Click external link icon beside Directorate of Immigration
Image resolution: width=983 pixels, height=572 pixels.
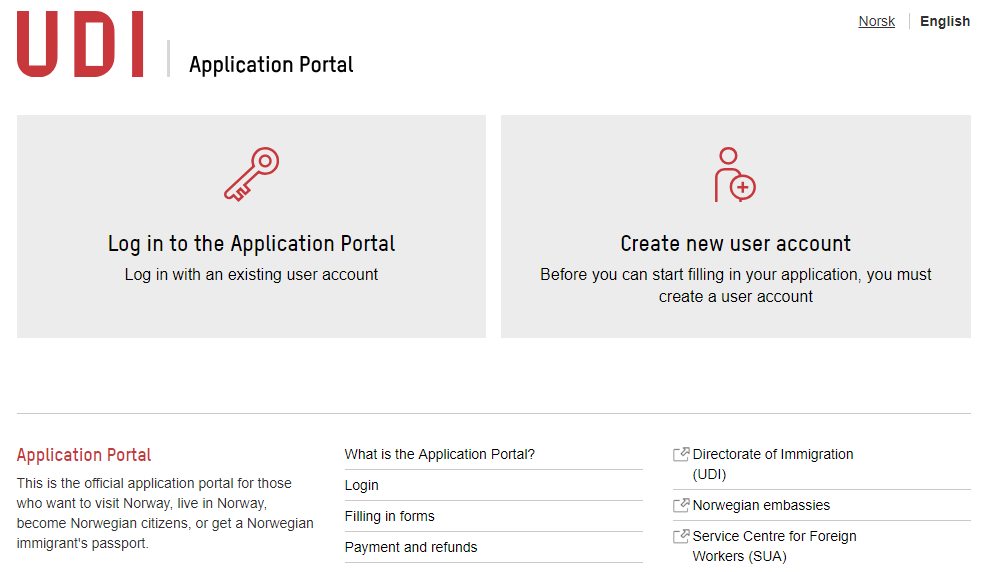tap(681, 454)
